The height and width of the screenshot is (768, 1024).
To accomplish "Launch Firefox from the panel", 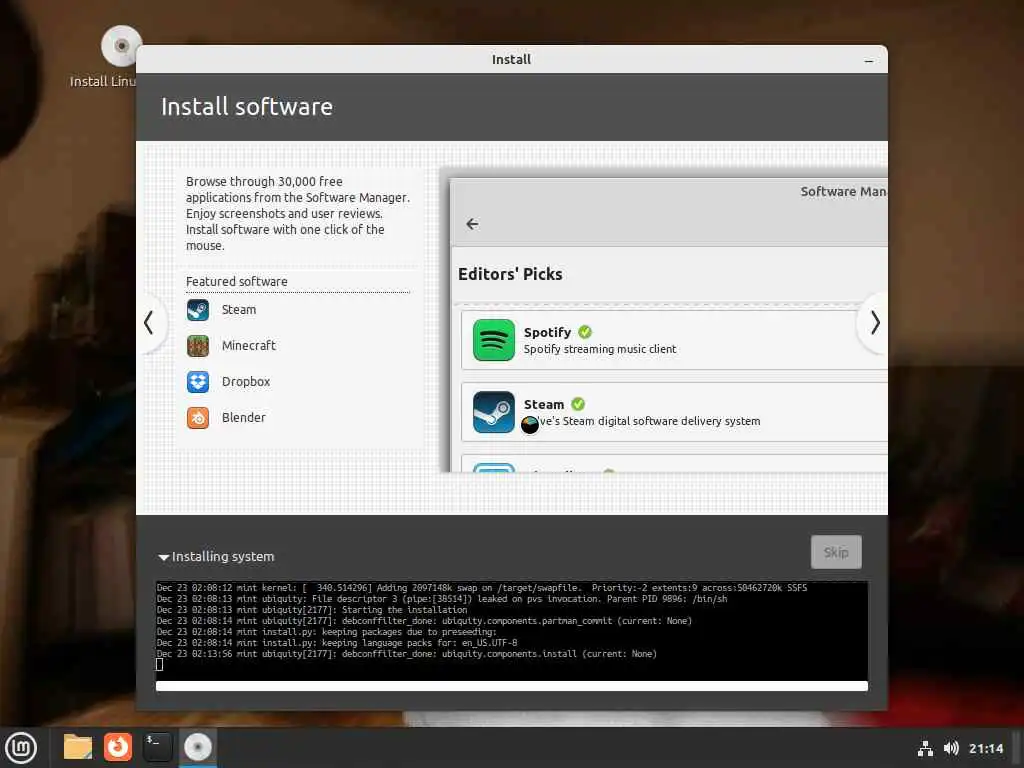I will click(118, 747).
